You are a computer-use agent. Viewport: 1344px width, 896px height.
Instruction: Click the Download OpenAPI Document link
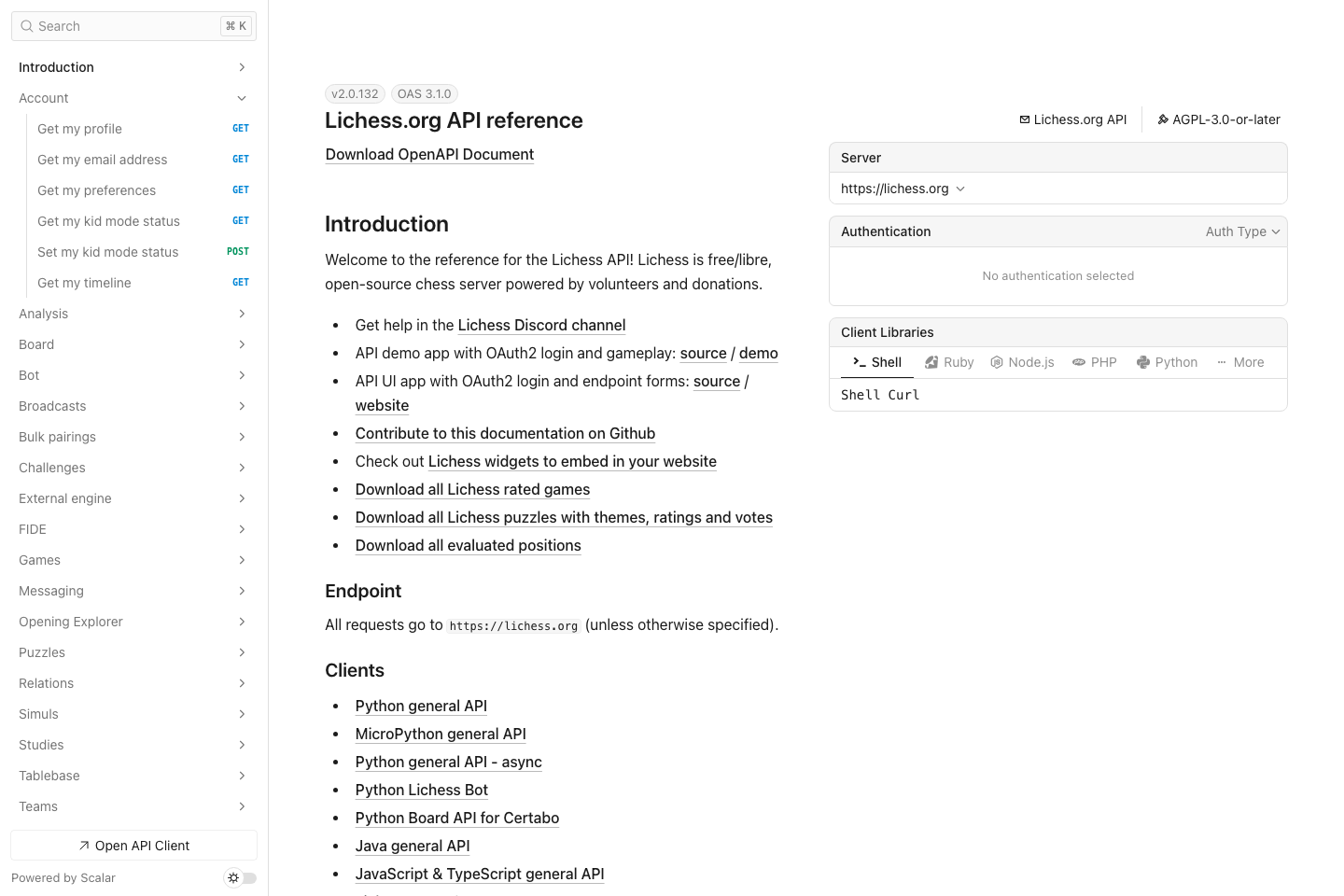[429, 154]
